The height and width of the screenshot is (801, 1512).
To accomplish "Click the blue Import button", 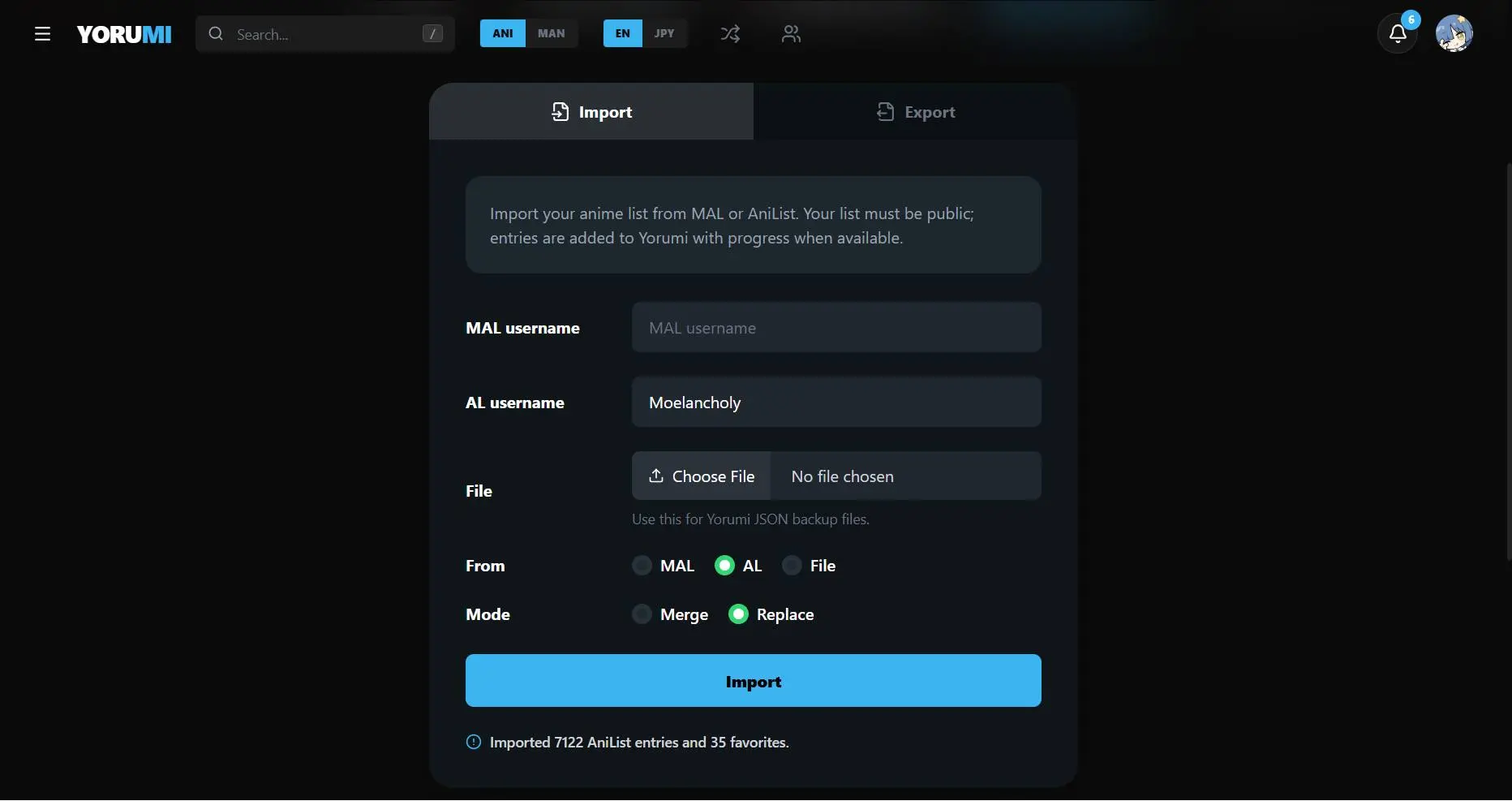I will coord(754,681).
